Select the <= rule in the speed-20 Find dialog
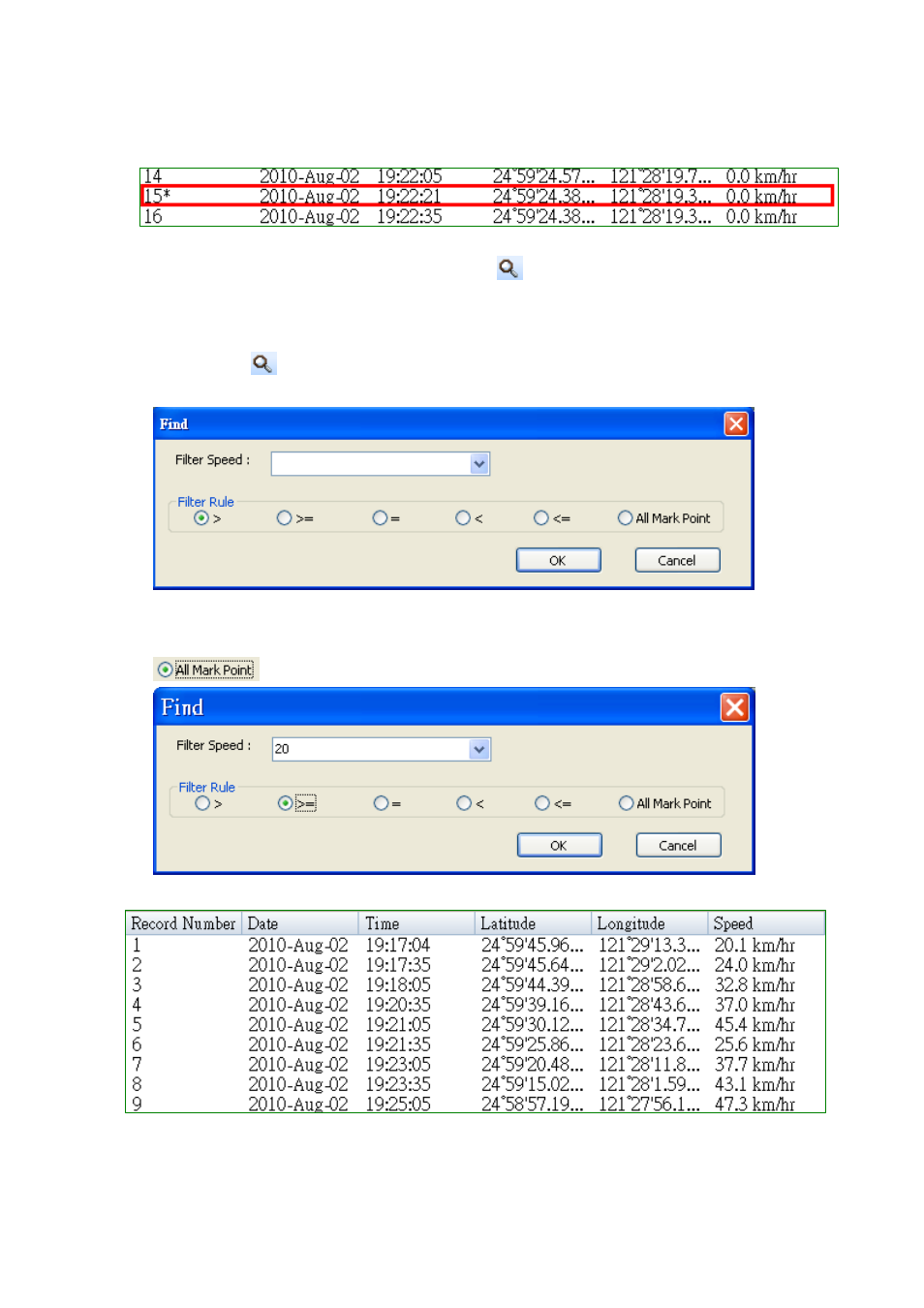 coord(542,803)
